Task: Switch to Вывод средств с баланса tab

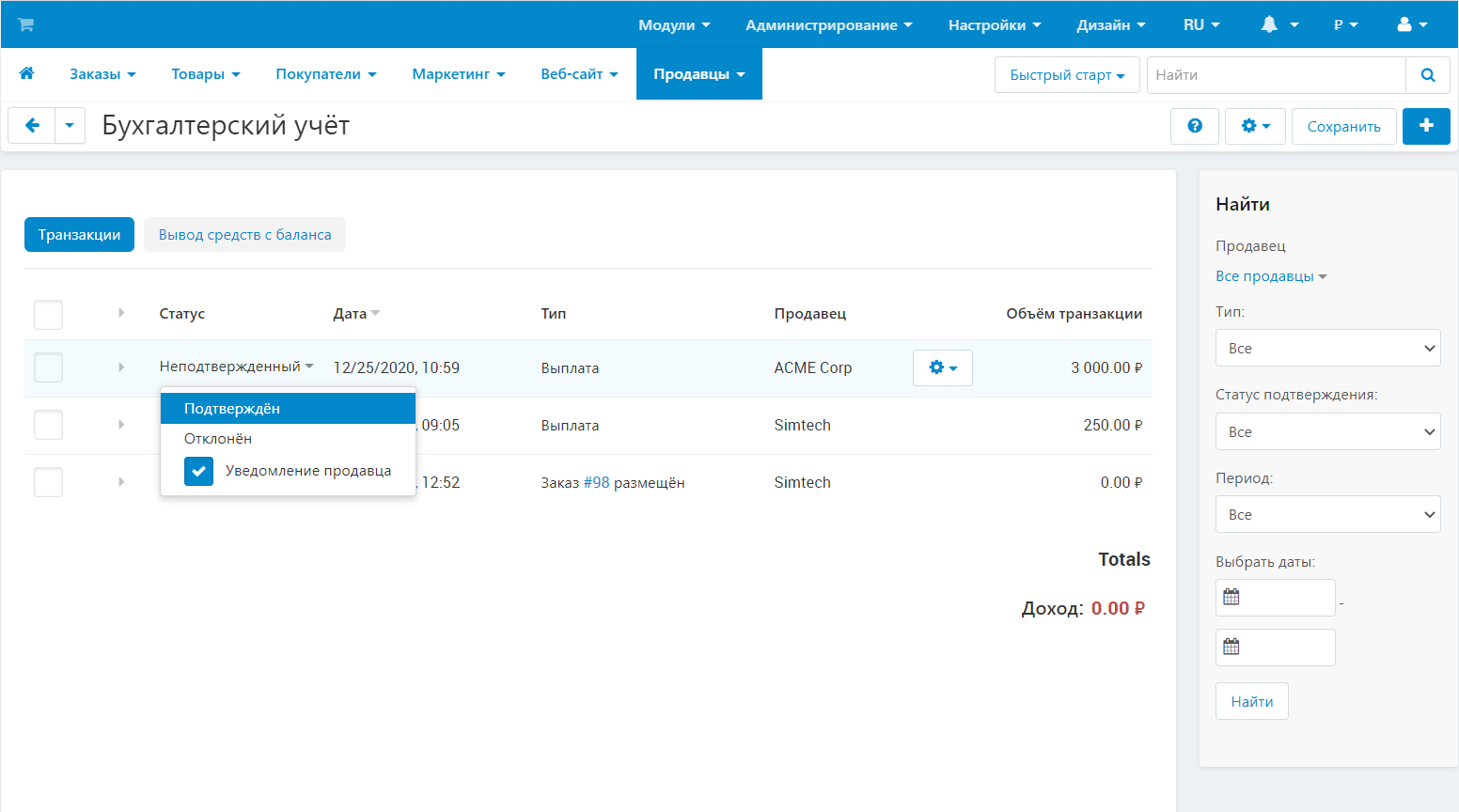Action: 244,235
